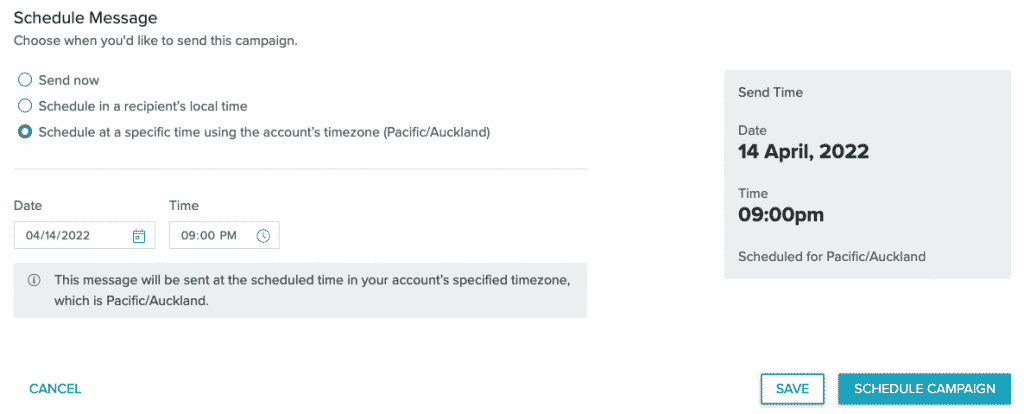The height and width of the screenshot is (414, 1024).
Task: Click the 'Send Time' summary panel title
Action: 770,93
